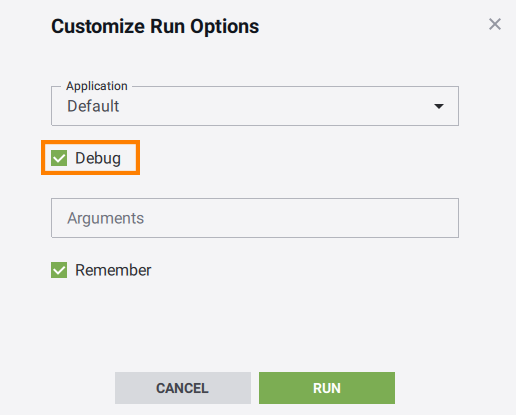Viewport: 516px width, 415px height.
Task: Click the green RUN button
Action: coord(327,388)
